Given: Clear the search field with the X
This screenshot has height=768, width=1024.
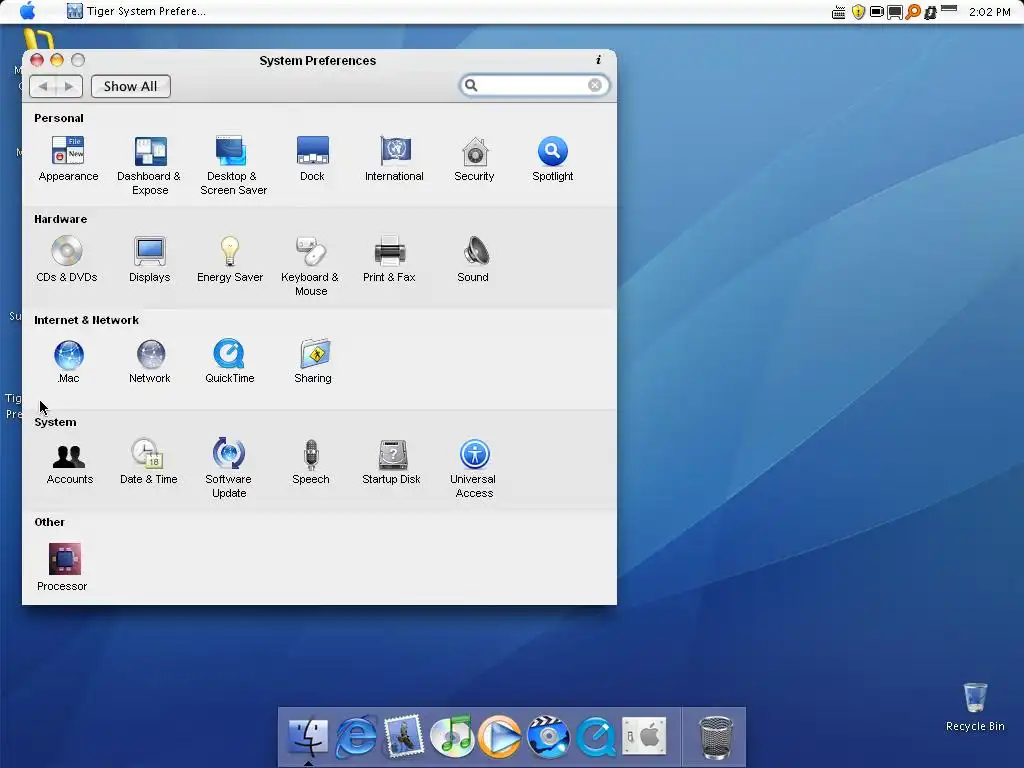Looking at the screenshot, I should tap(595, 86).
